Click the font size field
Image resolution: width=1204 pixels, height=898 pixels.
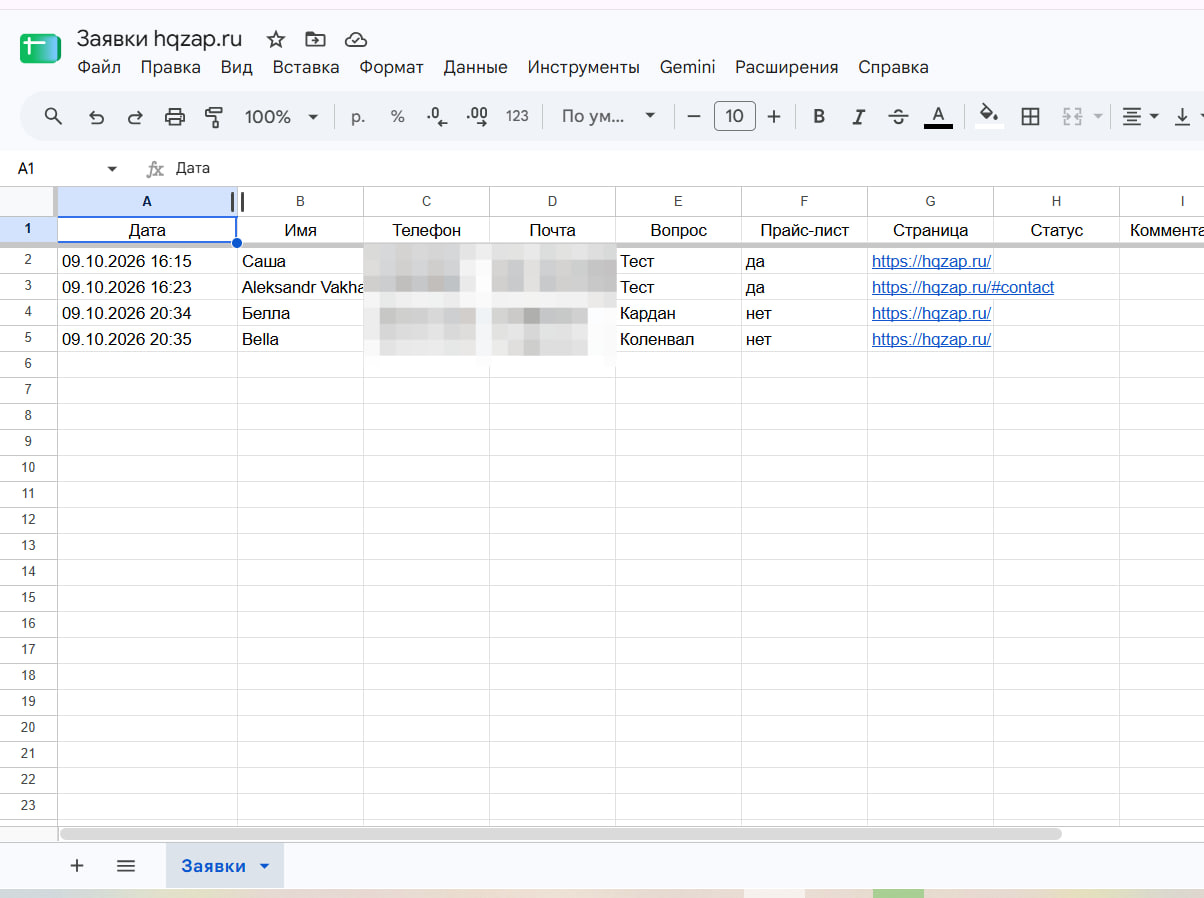734,117
